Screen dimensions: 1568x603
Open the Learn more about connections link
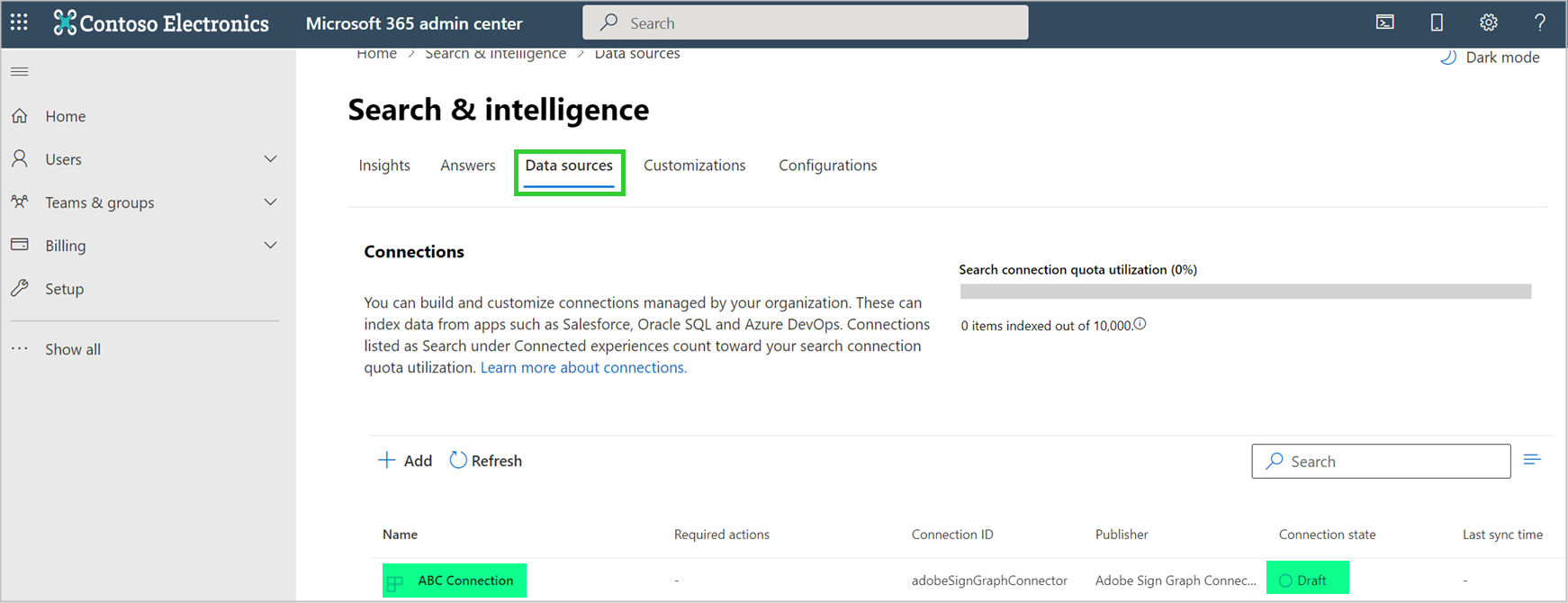(583, 367)
